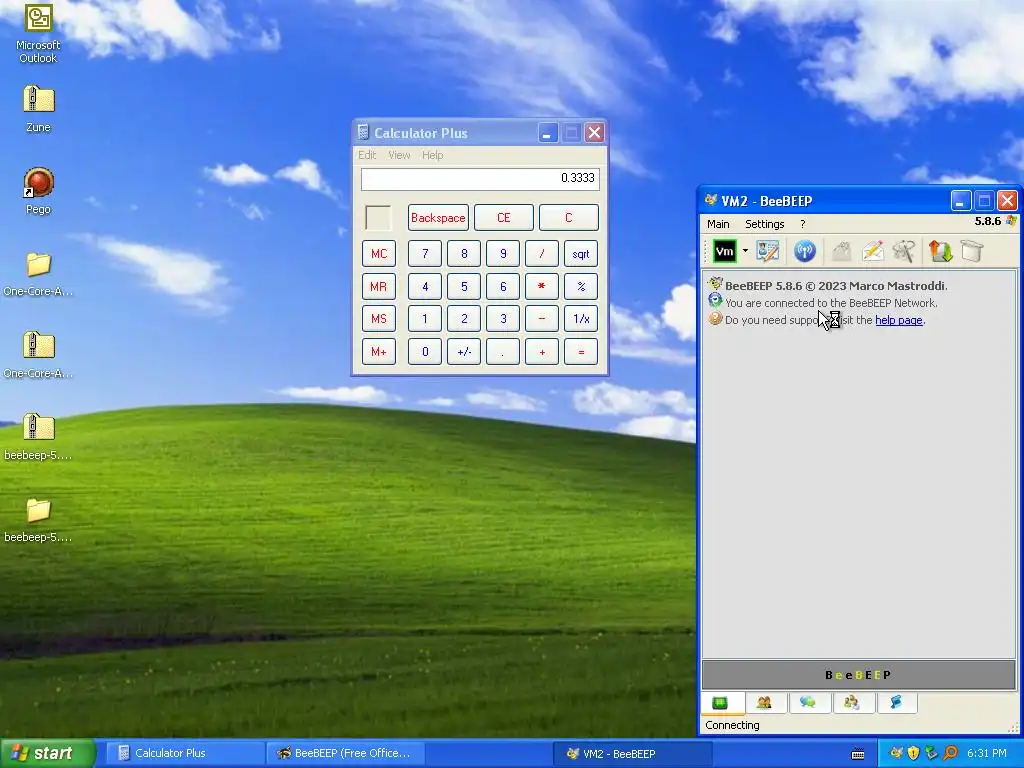Open the Help menu in Calculator Plus

click(x=432, y=155)
